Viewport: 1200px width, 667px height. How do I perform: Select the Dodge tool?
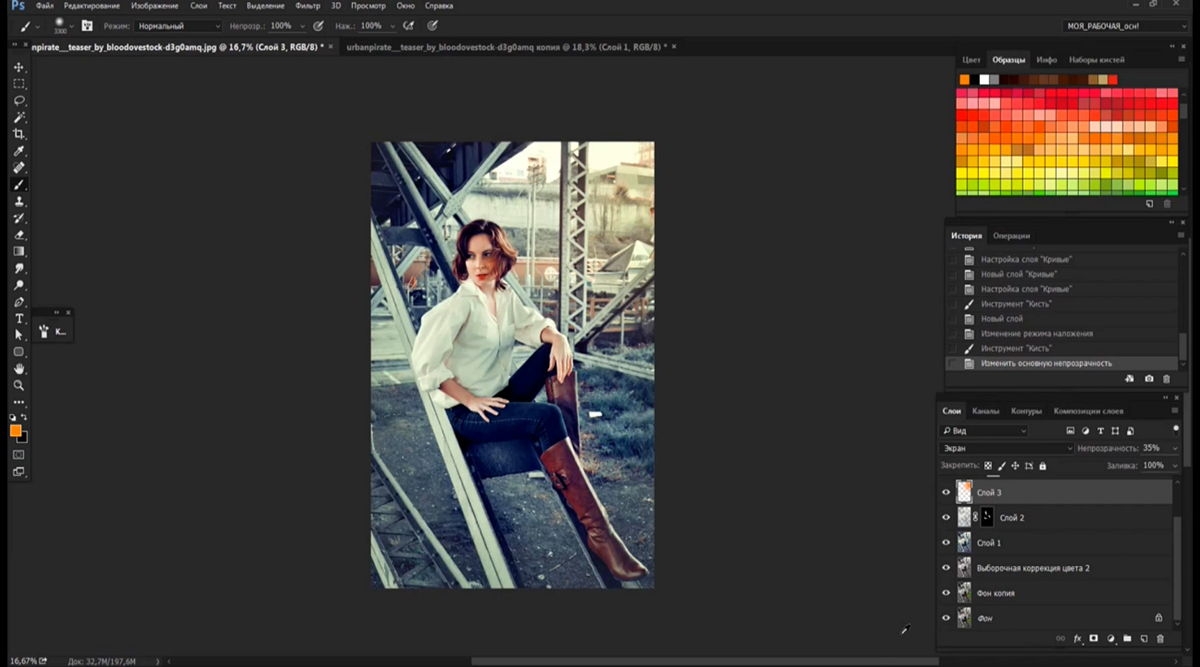pos(19,285)
